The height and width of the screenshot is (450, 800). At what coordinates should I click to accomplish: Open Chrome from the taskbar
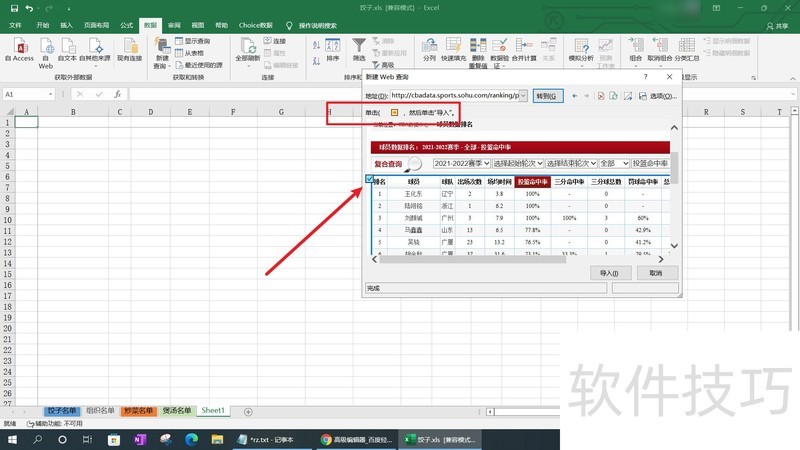(356, 439)
